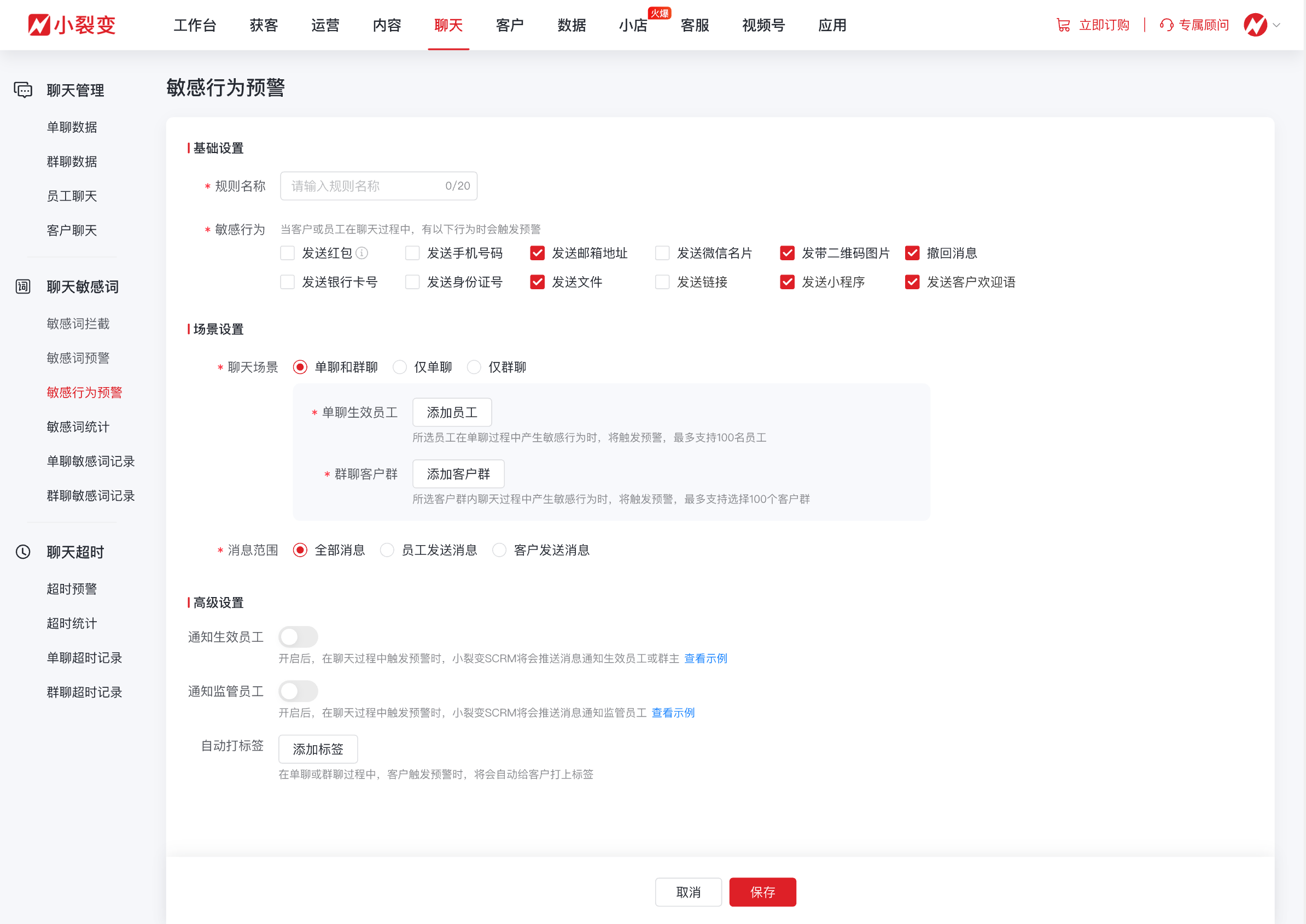The height and width of the screenshot is (924, 1306).
Task: Select the 仅单聊 radio option
Action: pyautogui.click(x=399, y=367)
